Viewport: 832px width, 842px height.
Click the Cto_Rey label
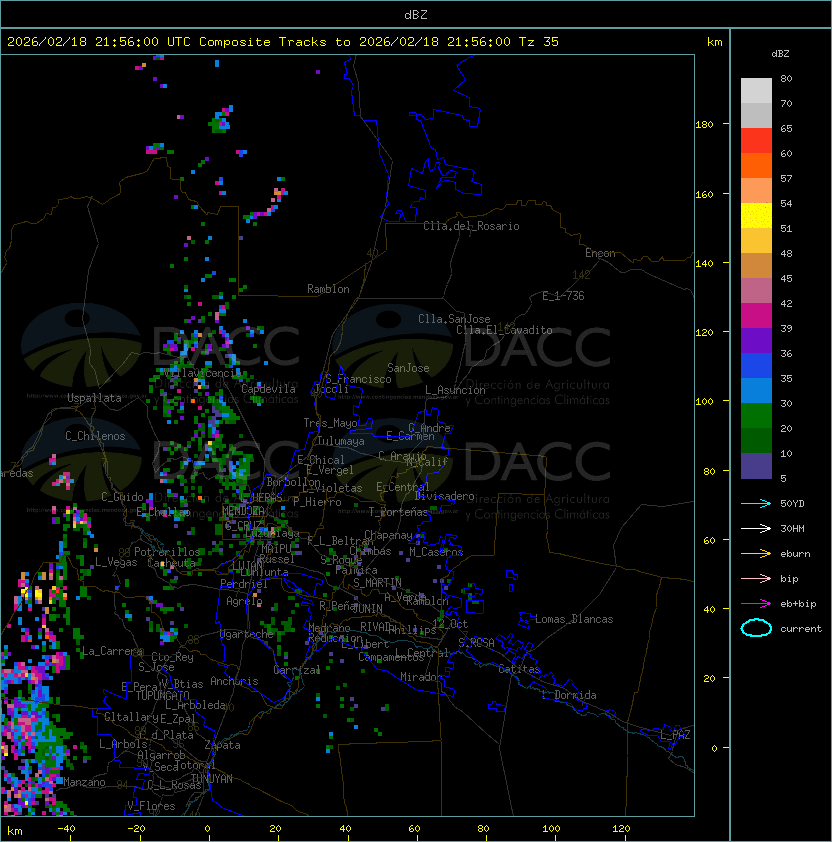(x=172, y=657)
